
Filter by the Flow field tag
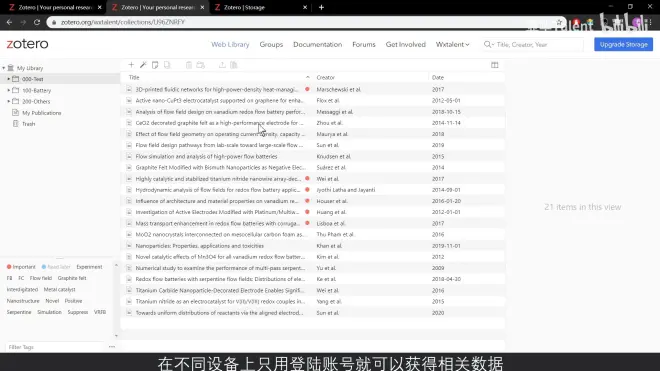41,278
